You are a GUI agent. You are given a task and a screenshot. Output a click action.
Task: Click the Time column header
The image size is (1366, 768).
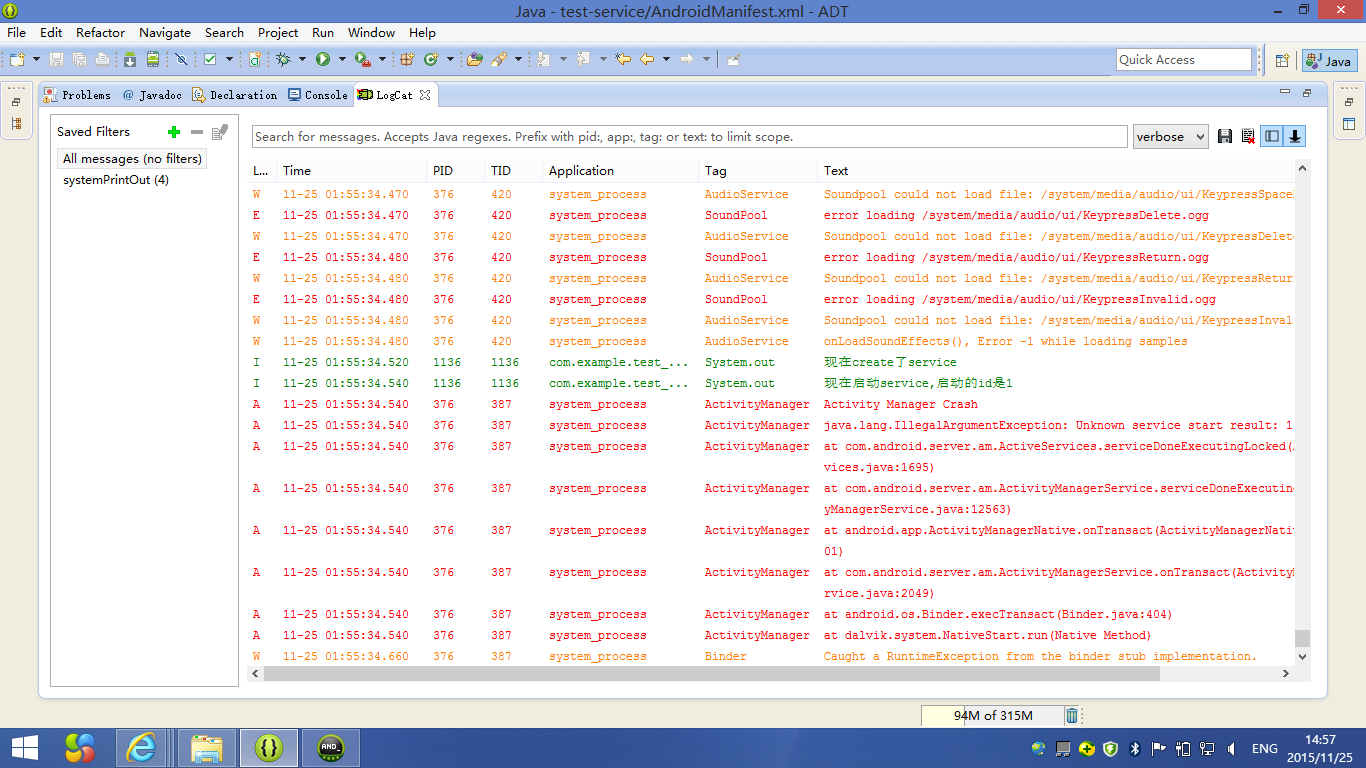click(x=351, y=171)
